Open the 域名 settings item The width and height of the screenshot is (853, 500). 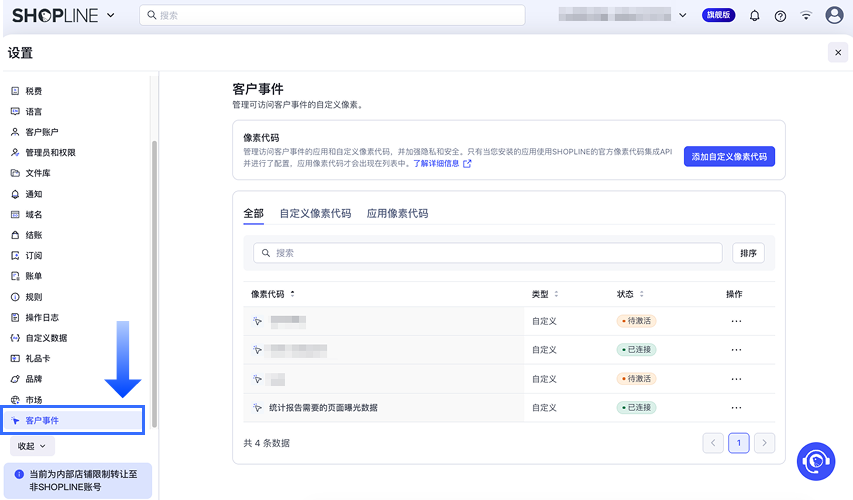[34, 214]
